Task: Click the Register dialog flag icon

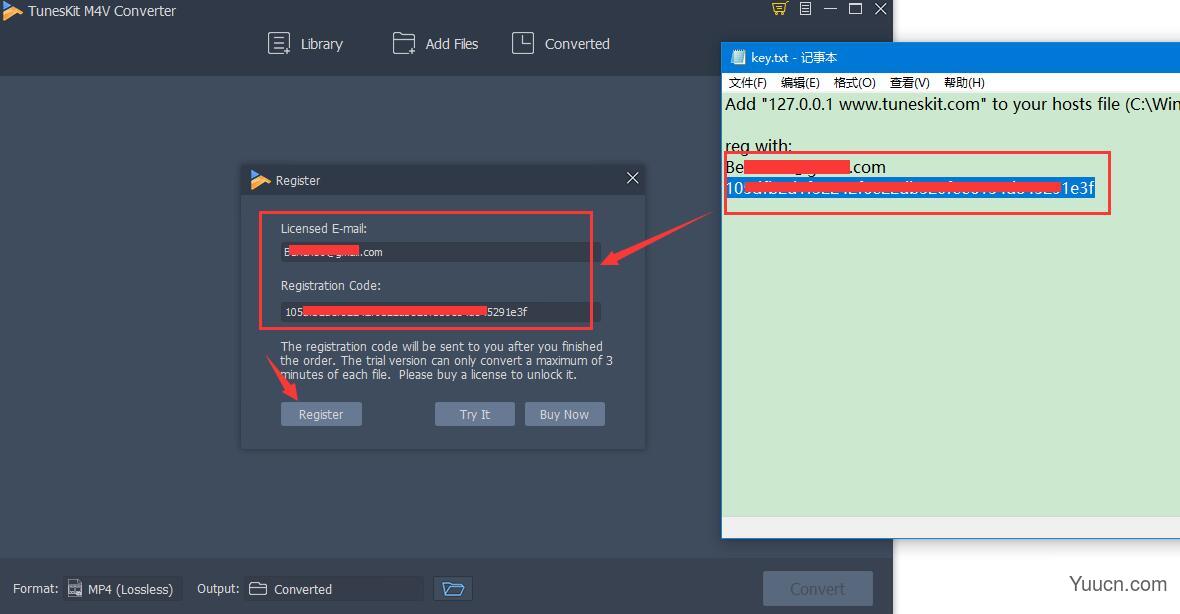Action: pos(257,179)
